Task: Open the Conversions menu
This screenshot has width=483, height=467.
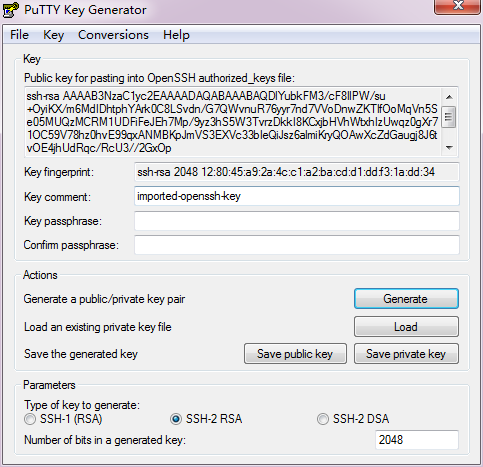Action: coord(113,35)
